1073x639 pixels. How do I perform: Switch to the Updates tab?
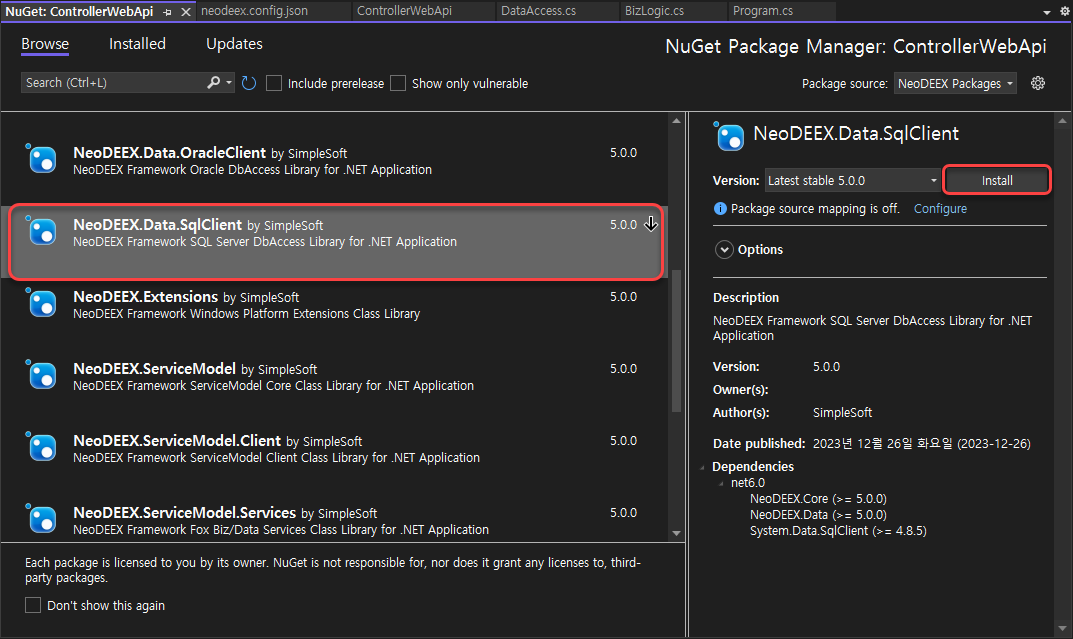234,44
